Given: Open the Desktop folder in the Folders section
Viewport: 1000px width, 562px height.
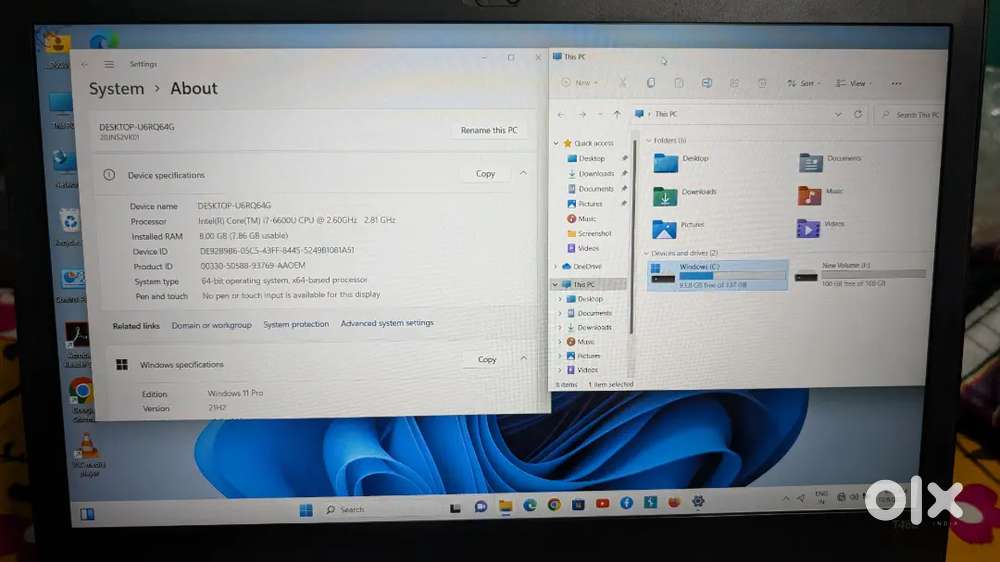Looking at the screenshot, I should tap(667, 162).
